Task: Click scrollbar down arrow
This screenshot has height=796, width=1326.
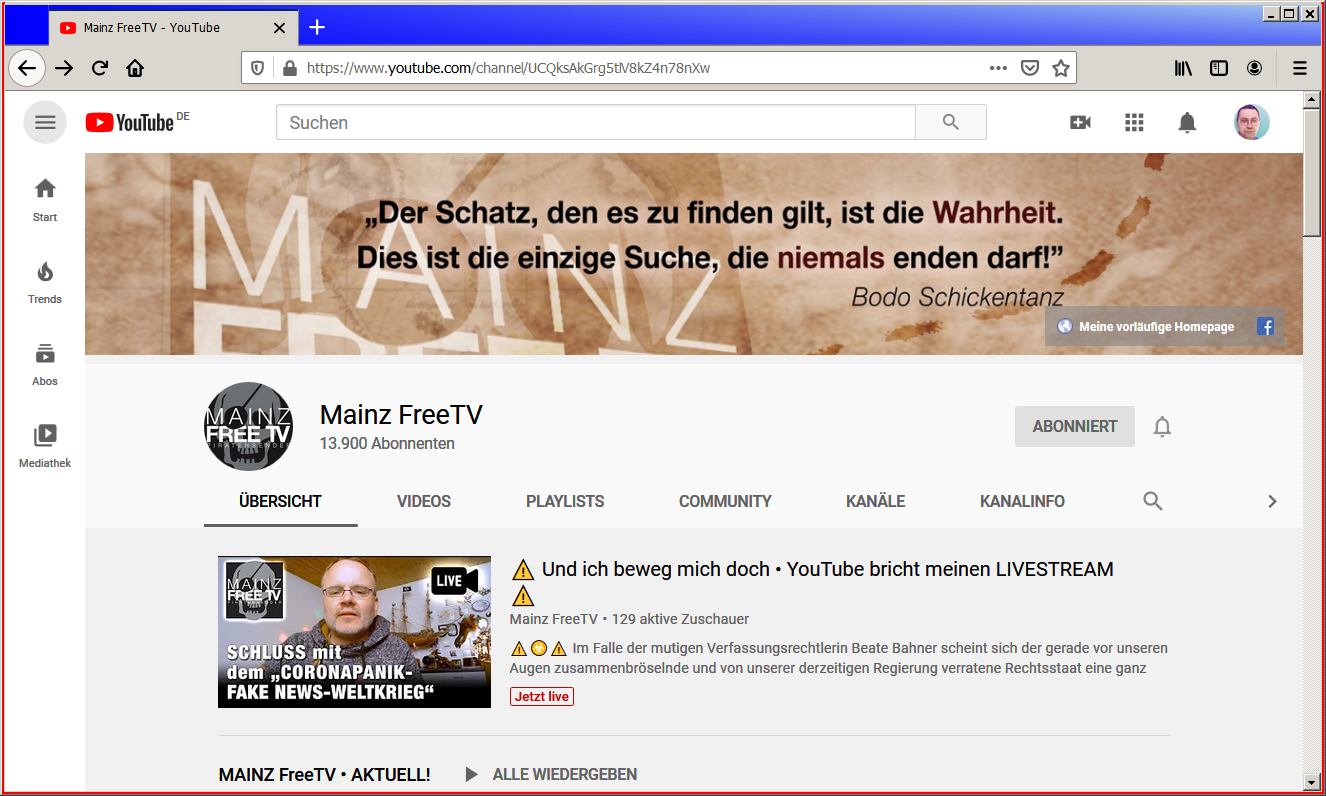Action: click(x=1311, y=781)
